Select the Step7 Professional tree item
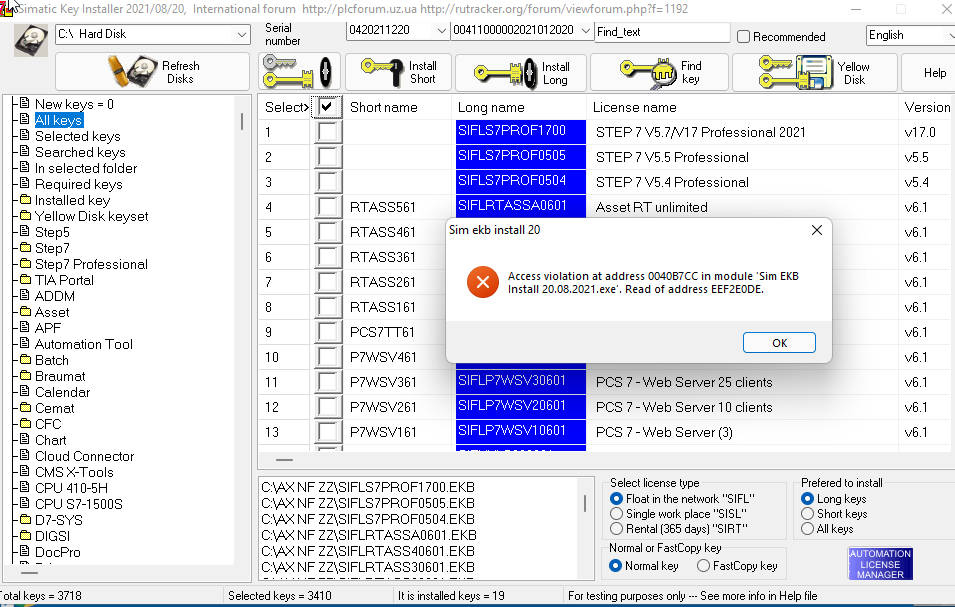 pyautogui.click(x=91, y=264)
